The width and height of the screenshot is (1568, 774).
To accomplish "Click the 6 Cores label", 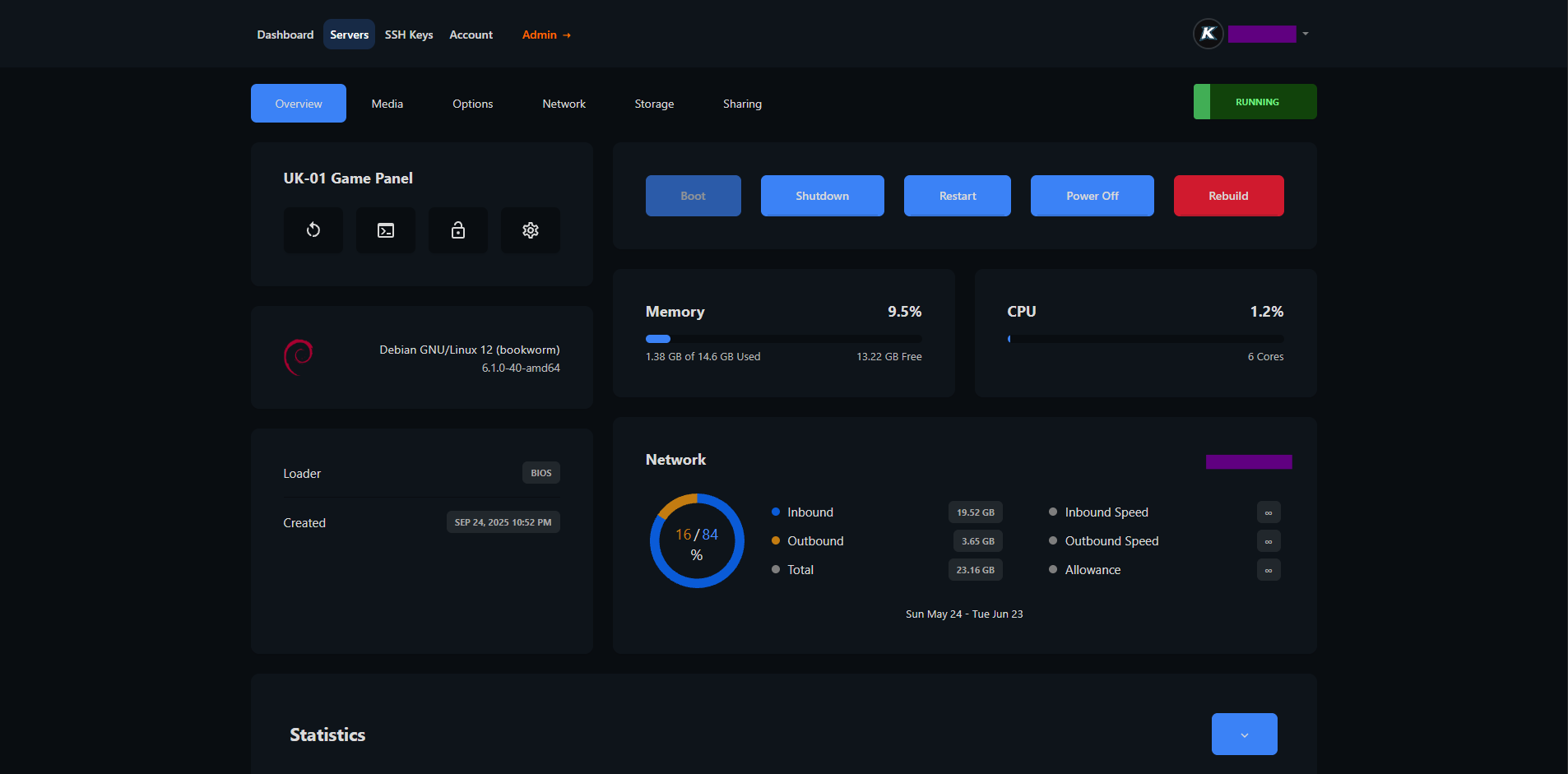I will [x=1266, y=357].
